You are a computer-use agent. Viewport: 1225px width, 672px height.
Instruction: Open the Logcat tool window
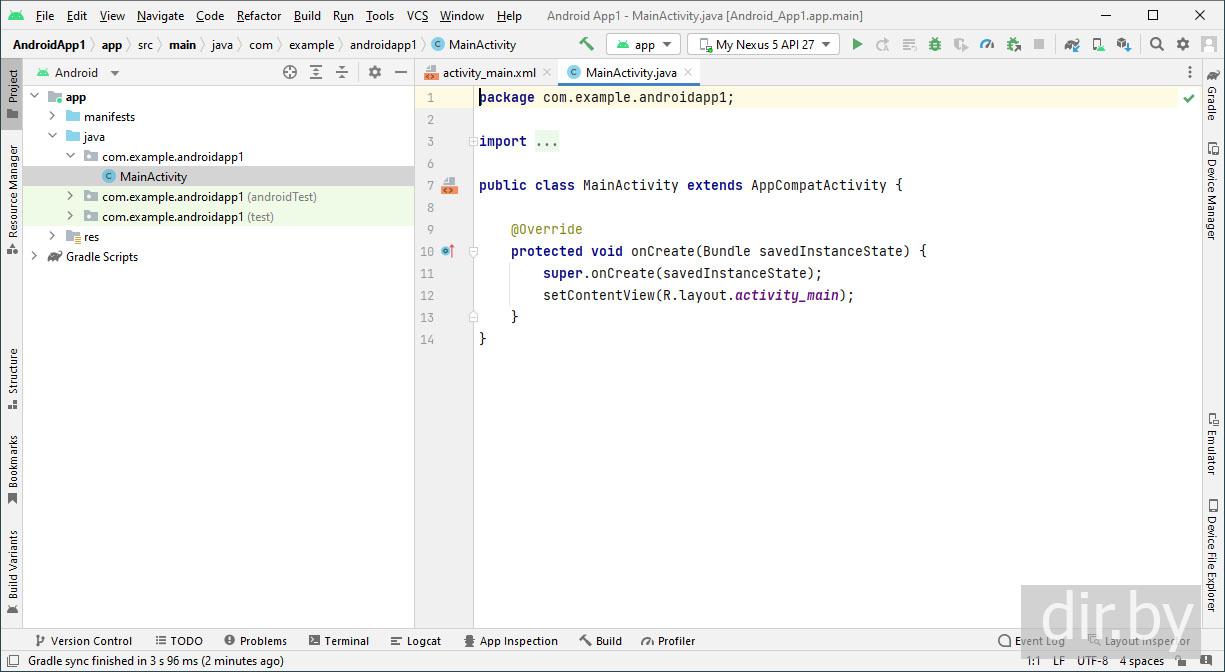415,641
